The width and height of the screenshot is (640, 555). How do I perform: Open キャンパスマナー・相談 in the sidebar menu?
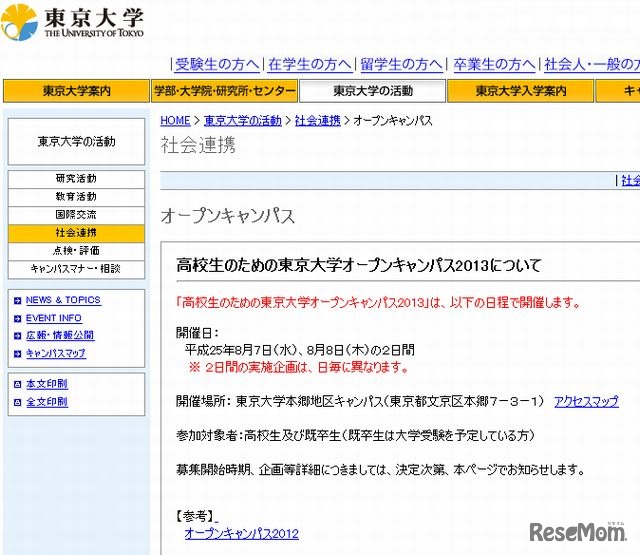click(76, 269)
